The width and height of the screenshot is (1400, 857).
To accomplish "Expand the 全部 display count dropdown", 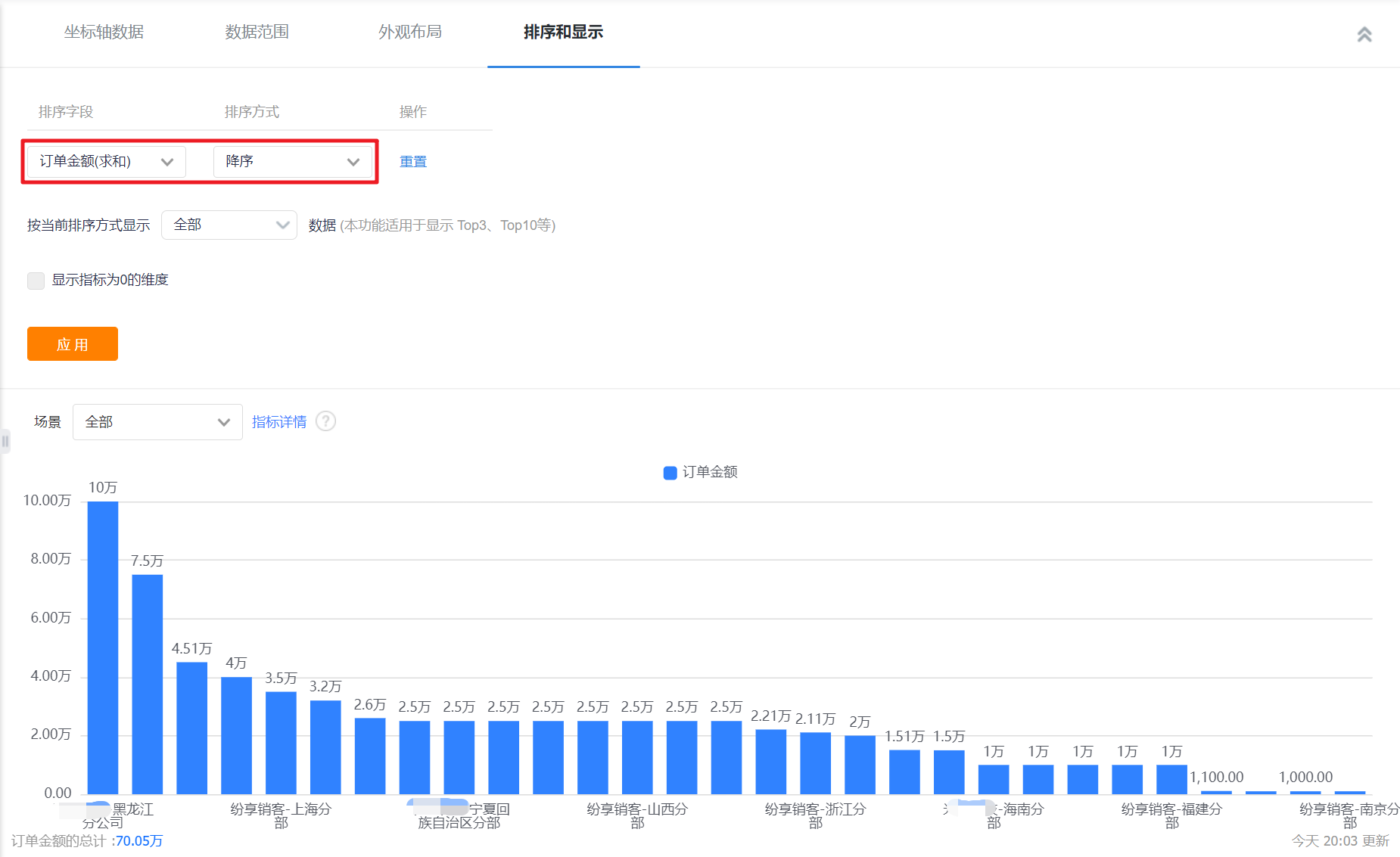I will tap(229, 225).
